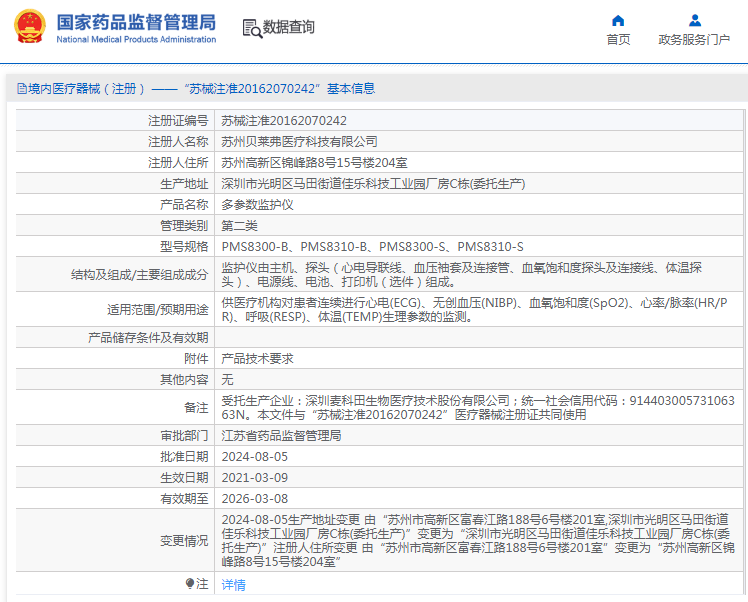This screenshot has height=602, width=748.
Task: Click the 变更情况 label cell
Action: coord(115,540)
